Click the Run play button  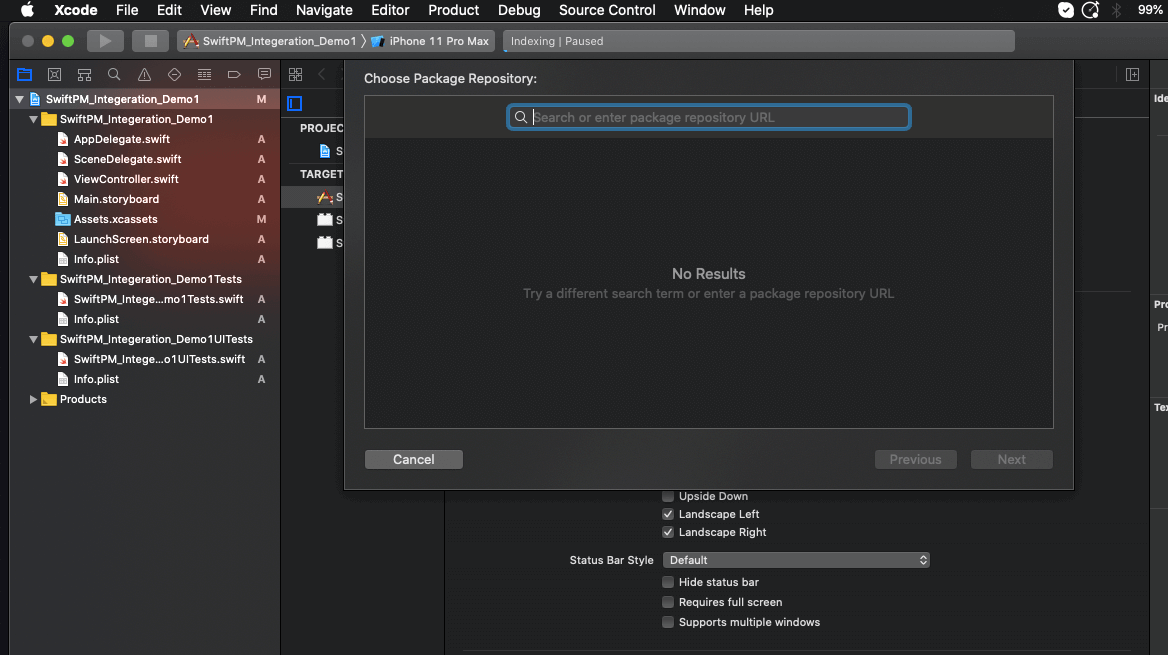click(105, 41)
